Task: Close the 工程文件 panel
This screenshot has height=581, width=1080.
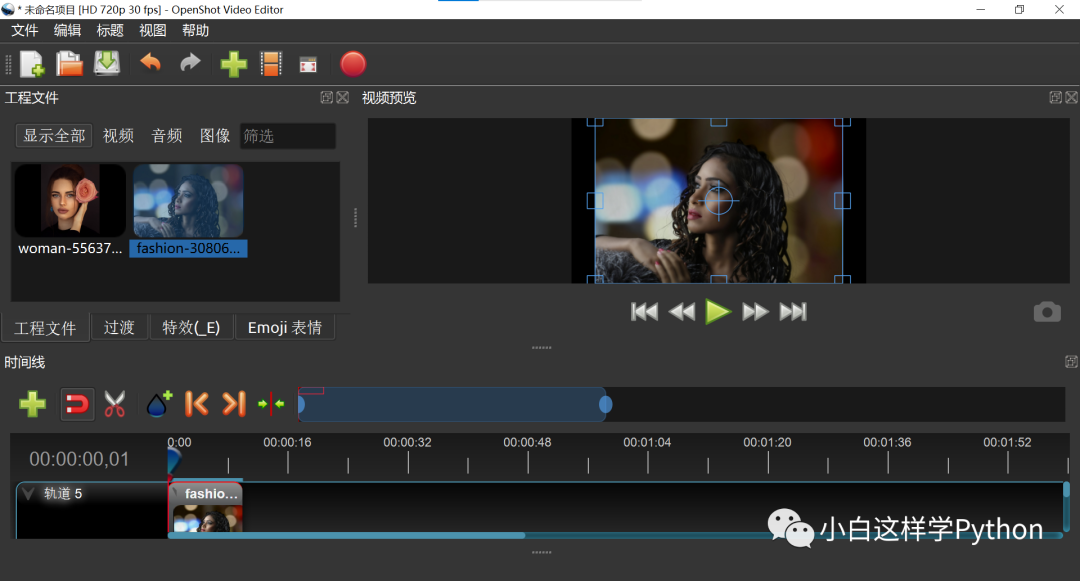Action: (342, 98)
